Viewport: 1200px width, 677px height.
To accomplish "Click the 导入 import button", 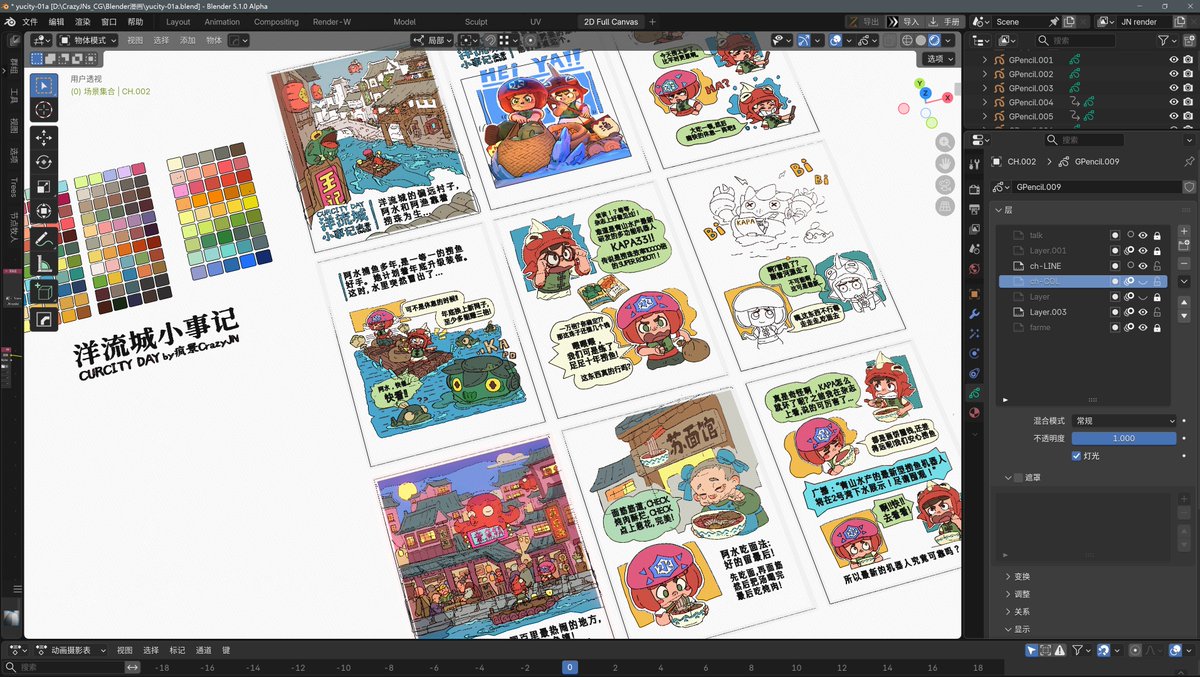I will click(905, 21).
